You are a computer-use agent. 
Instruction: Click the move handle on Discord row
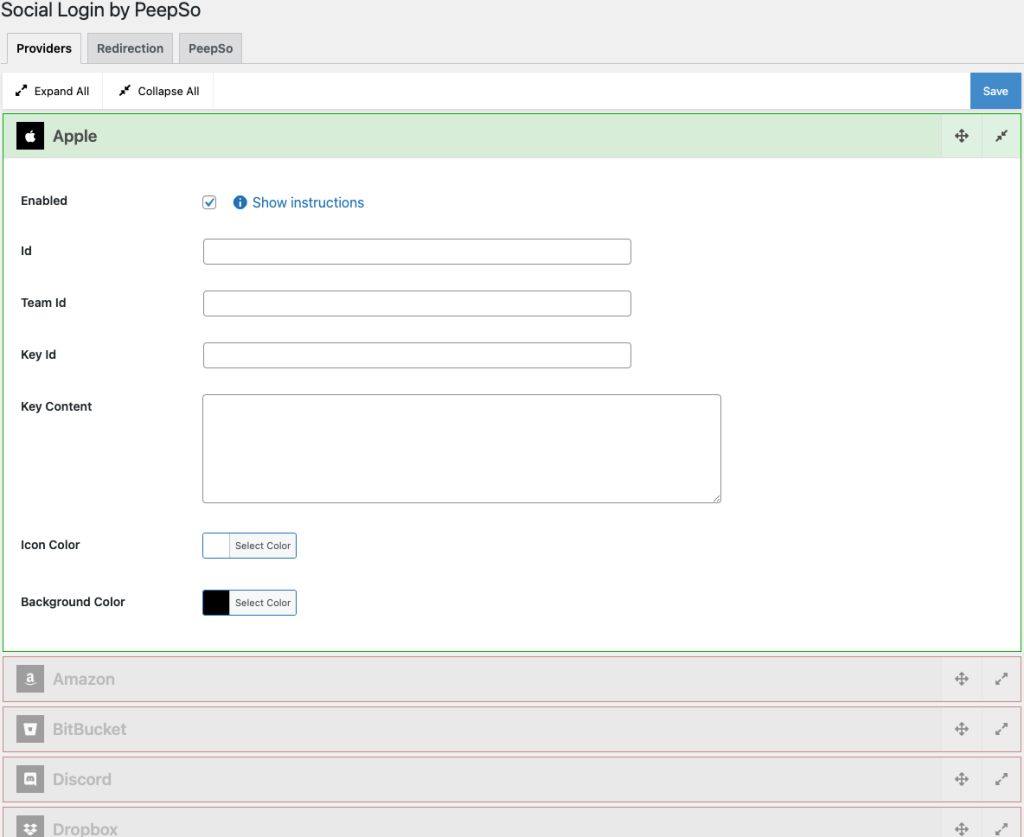[961, 779]
